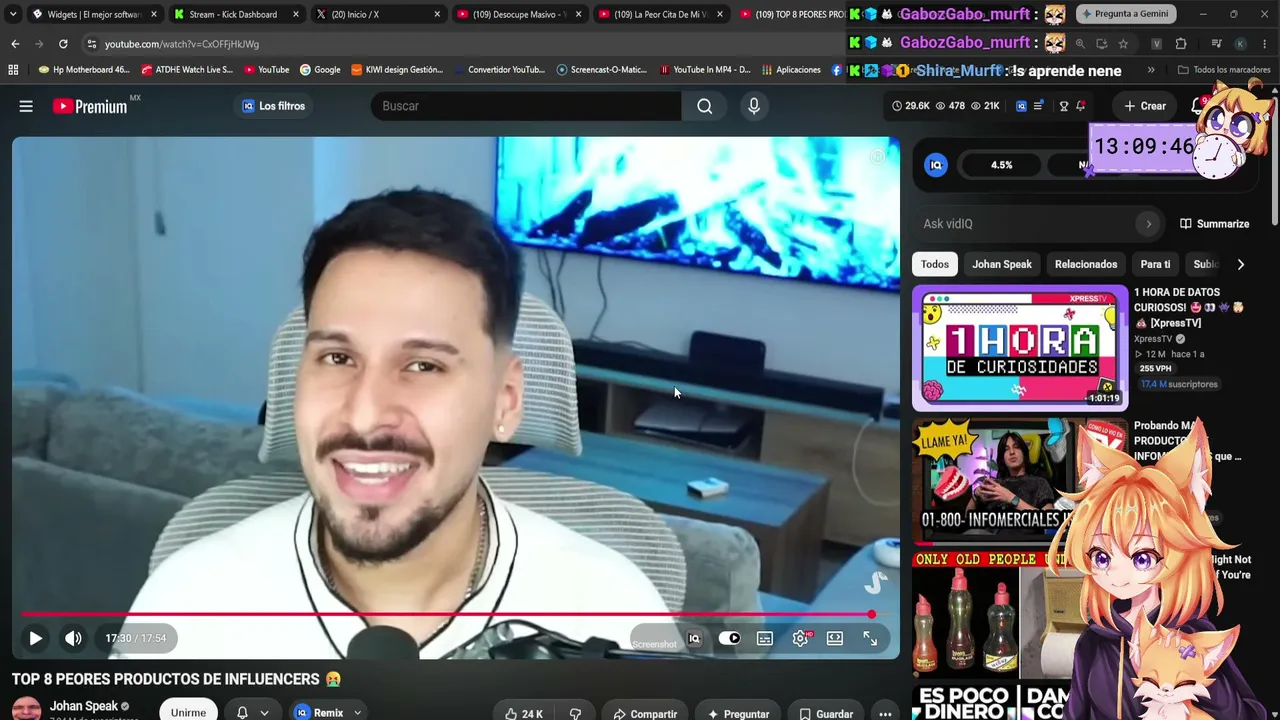Switch to Widgets browser tab
1280x720 pixels.
pos(93,14)
